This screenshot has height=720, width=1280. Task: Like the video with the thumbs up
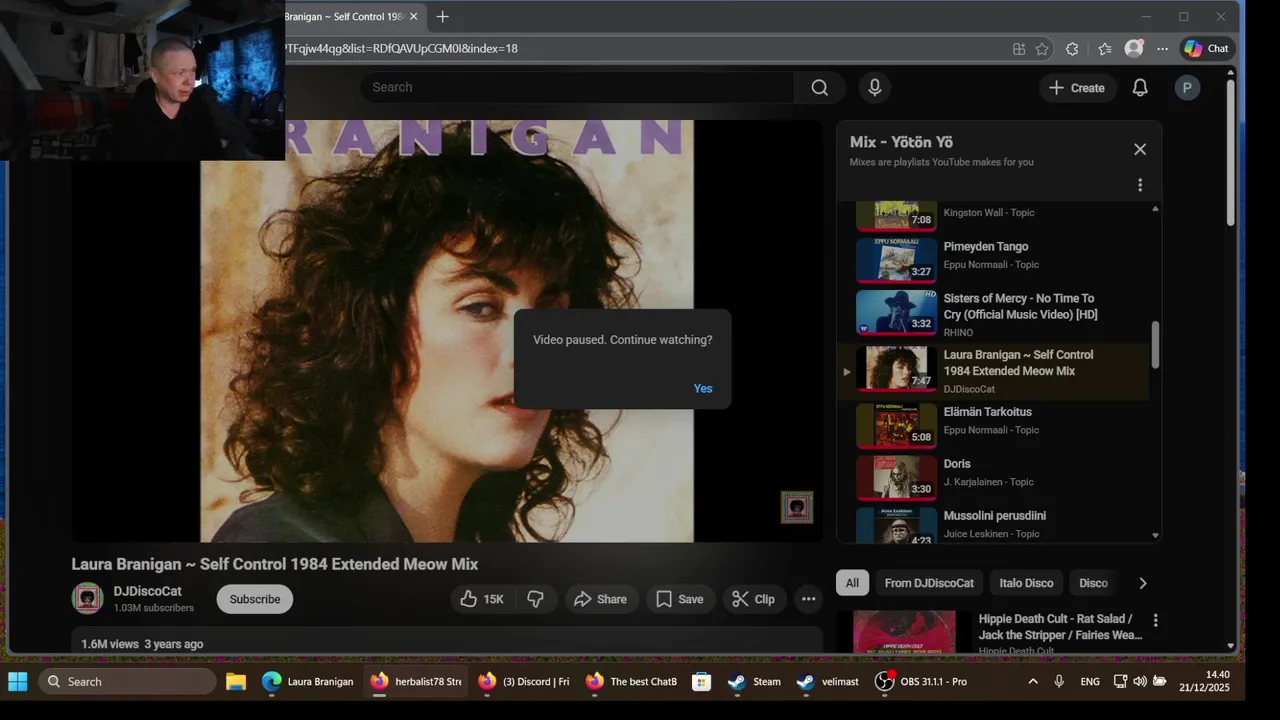click(x=481, y=599)
